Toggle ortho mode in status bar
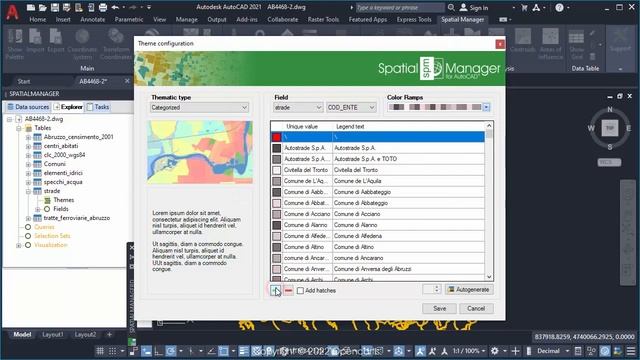The image size is (640, 360). (159, 351)
